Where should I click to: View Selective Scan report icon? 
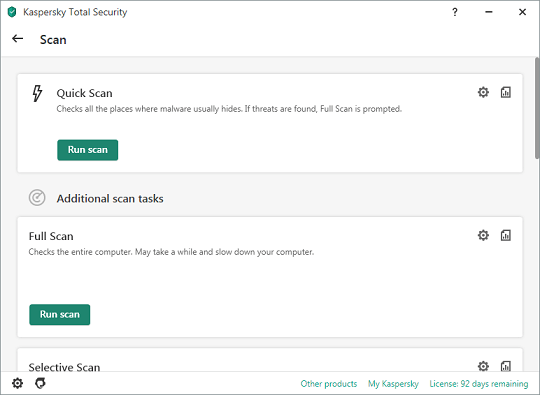coord(506,366)
